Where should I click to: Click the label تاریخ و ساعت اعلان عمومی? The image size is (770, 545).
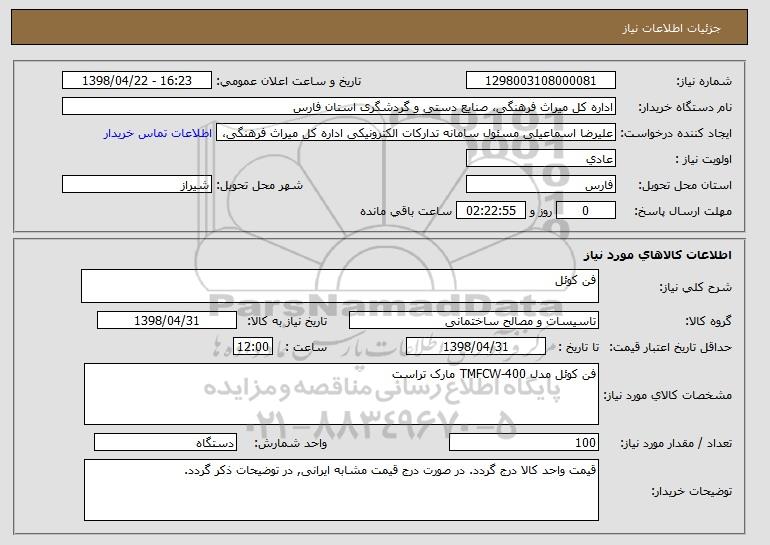289,81
